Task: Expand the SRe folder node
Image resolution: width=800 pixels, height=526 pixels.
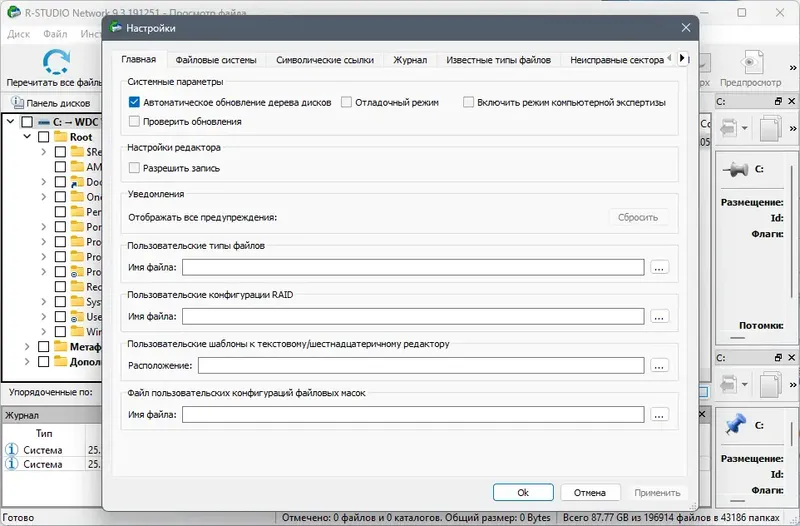Action: (x=44, y=152)
